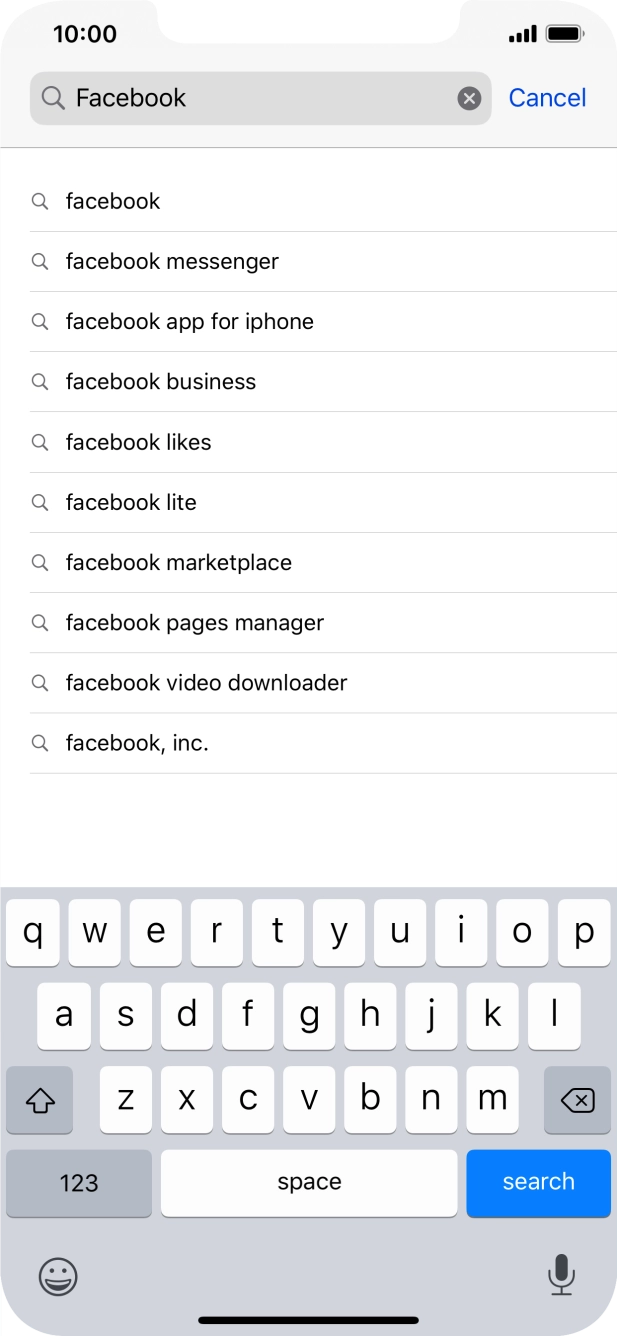
Task: Choose 'facebook business' from suggestions list
Action: tap(160, 381)
